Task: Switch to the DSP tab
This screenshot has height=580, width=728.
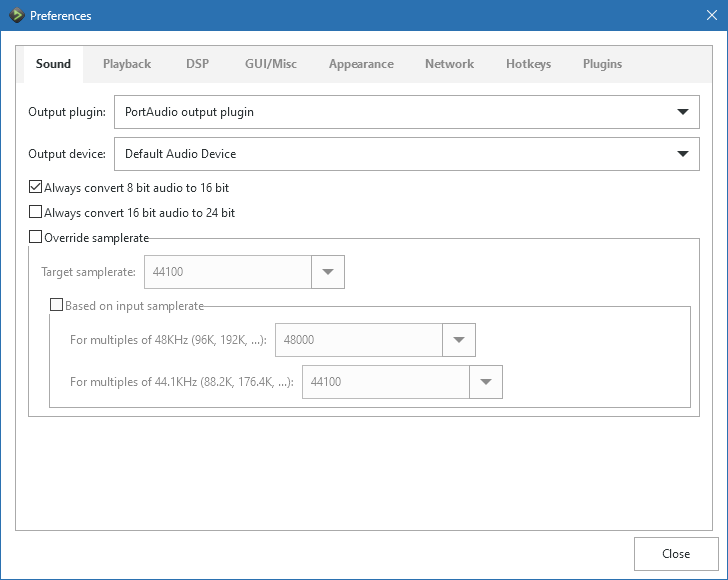Action: coord(197,64)
